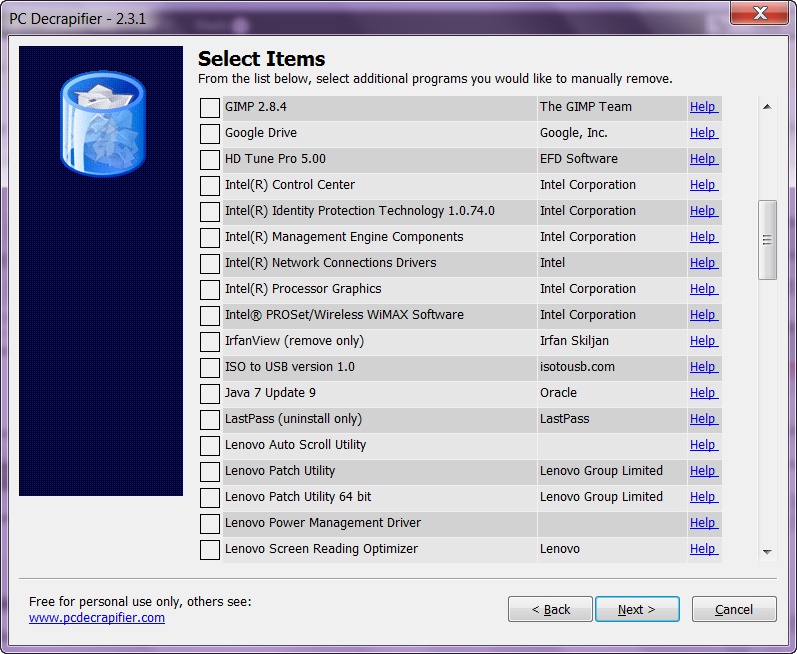Check the Lenovo Patch Utility 64 bit checkbox

pos(209,497)
